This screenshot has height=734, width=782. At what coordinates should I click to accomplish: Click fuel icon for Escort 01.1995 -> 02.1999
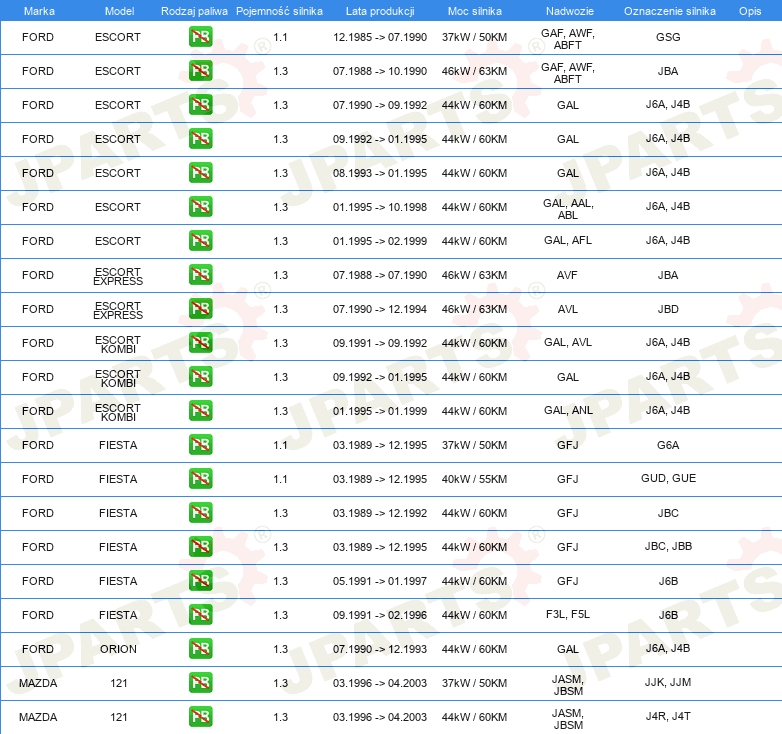click(x=200, y=240)
